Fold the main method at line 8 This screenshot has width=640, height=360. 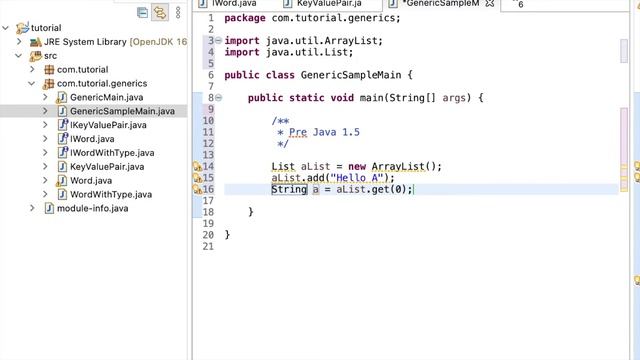[x=218, y=98]
